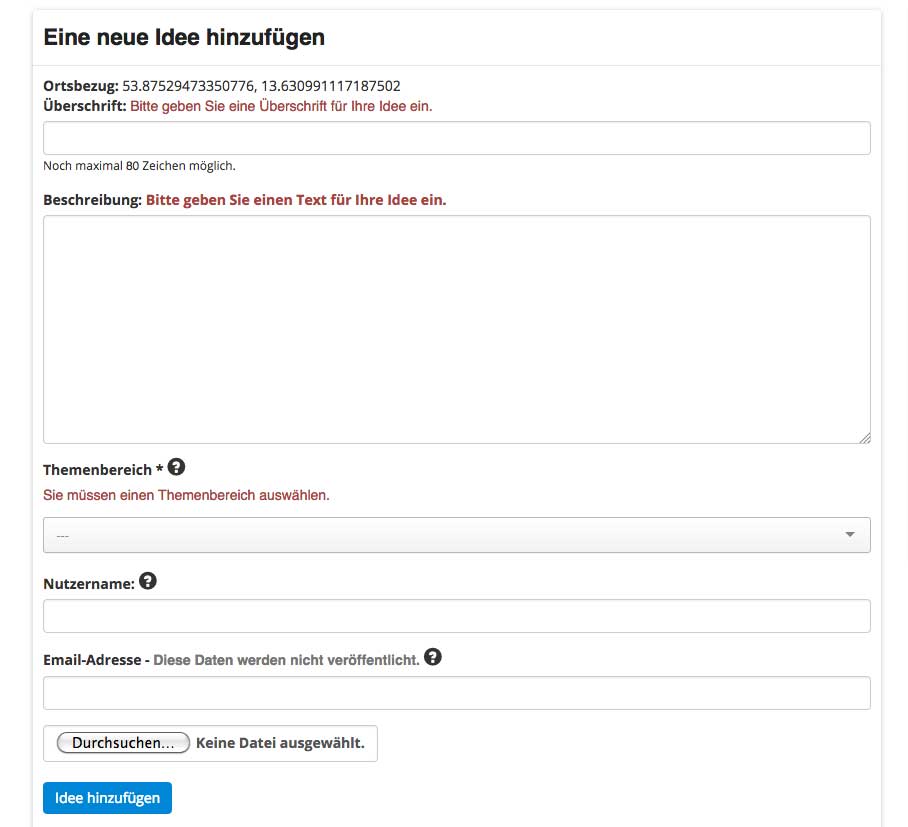The height and width of the screenshot is (827, 908).
Task: Click the 'Überschrift:' field label
Action: (x=85, y=106)
